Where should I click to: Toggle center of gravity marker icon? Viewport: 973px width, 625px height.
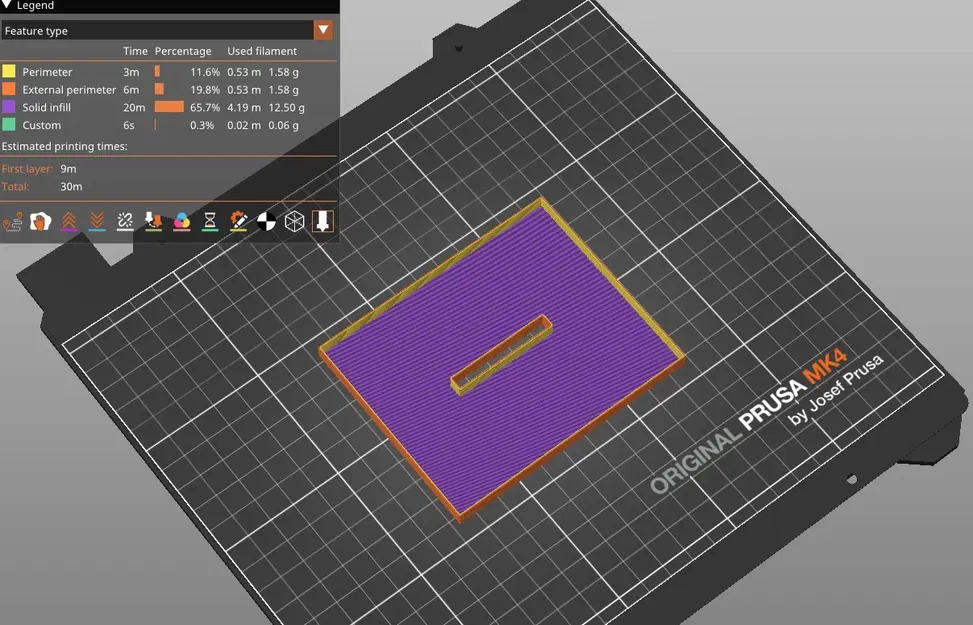tap(266, 222)
